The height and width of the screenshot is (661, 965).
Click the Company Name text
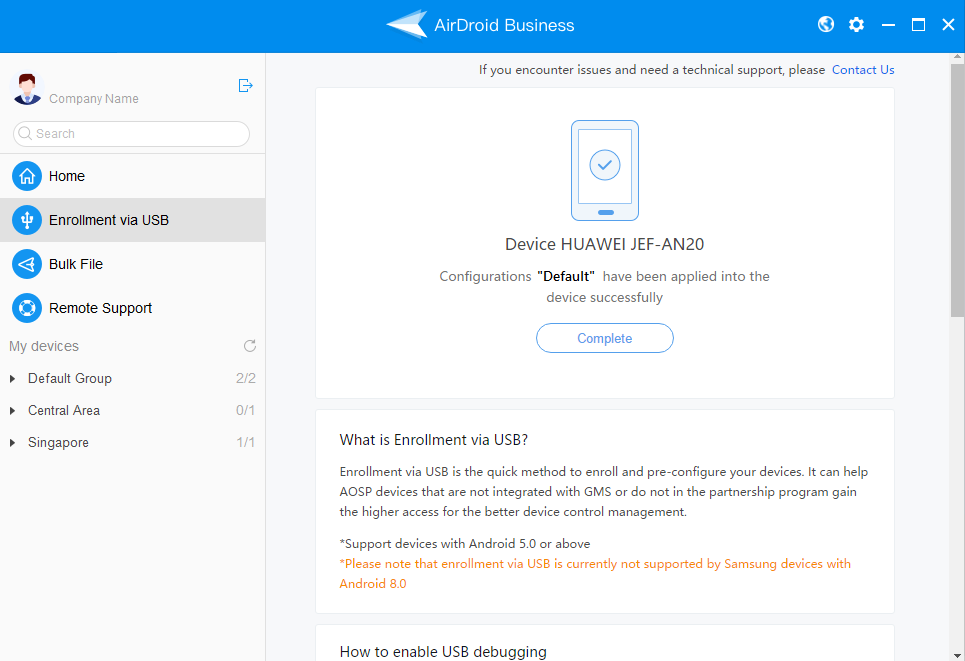click(94, 98)
